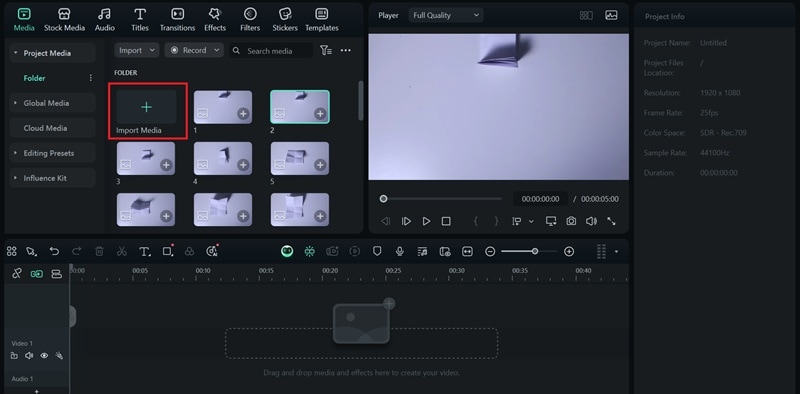800x394 pixels.
Task: Expand the Global Media section
Action: coord(15,103)
